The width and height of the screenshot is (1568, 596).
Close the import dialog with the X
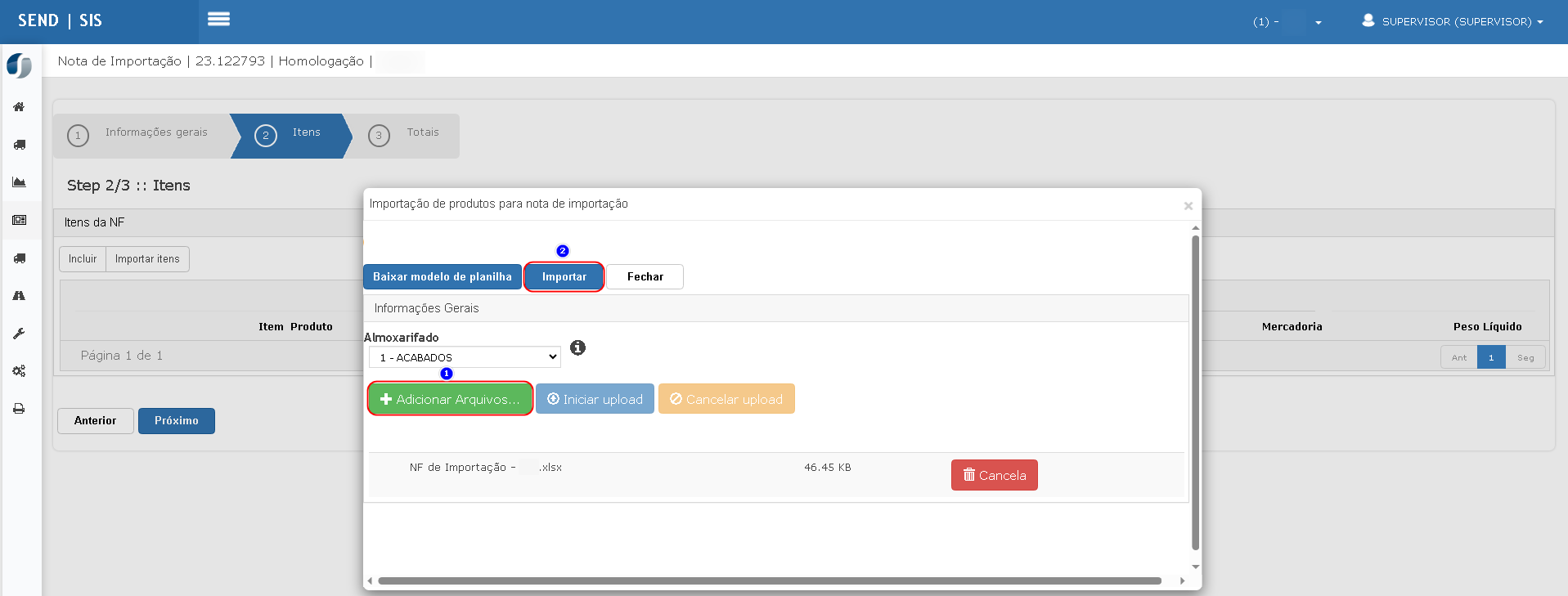coord(1188,206)
